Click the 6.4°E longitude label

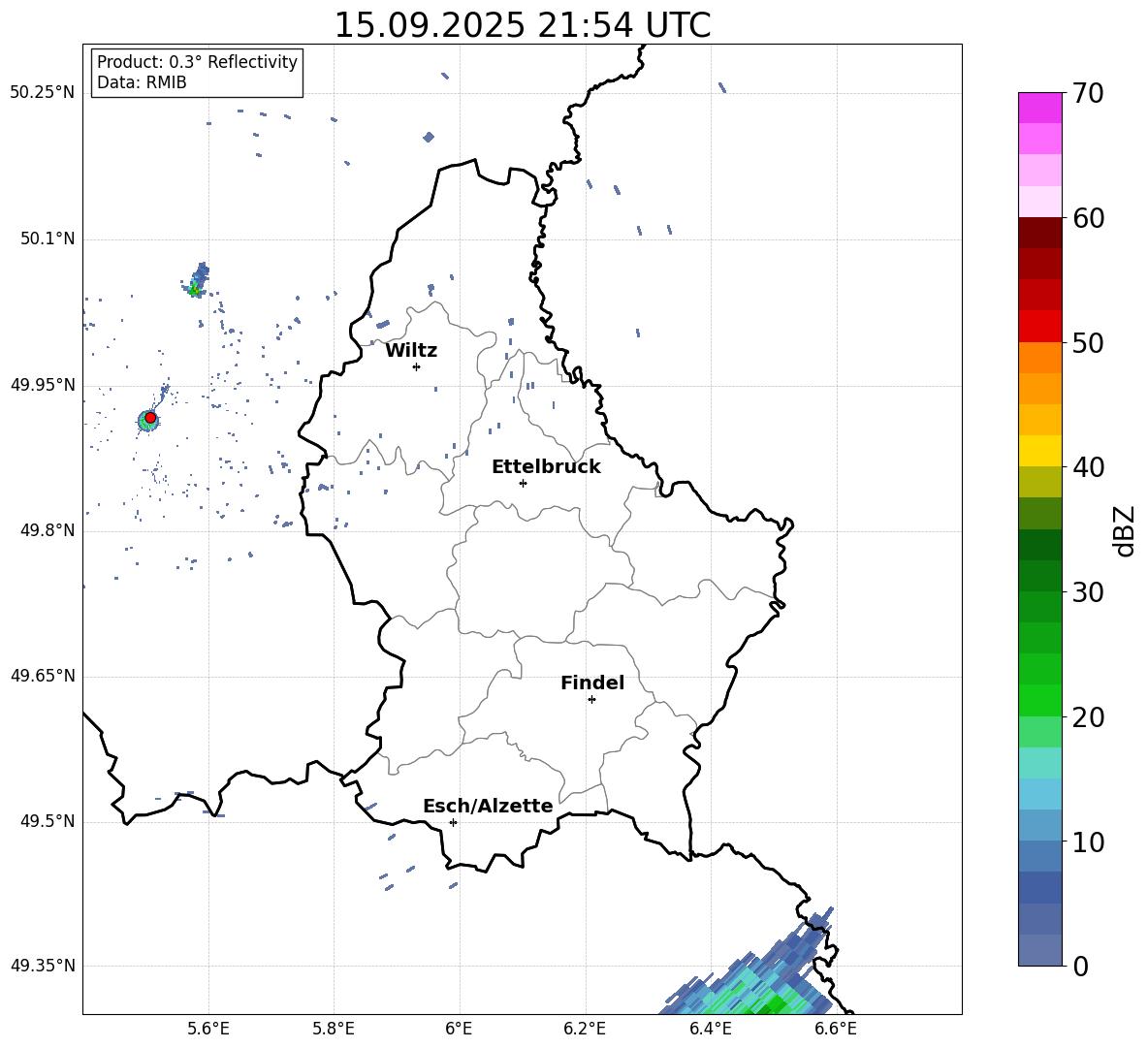tap(710, 1029)
